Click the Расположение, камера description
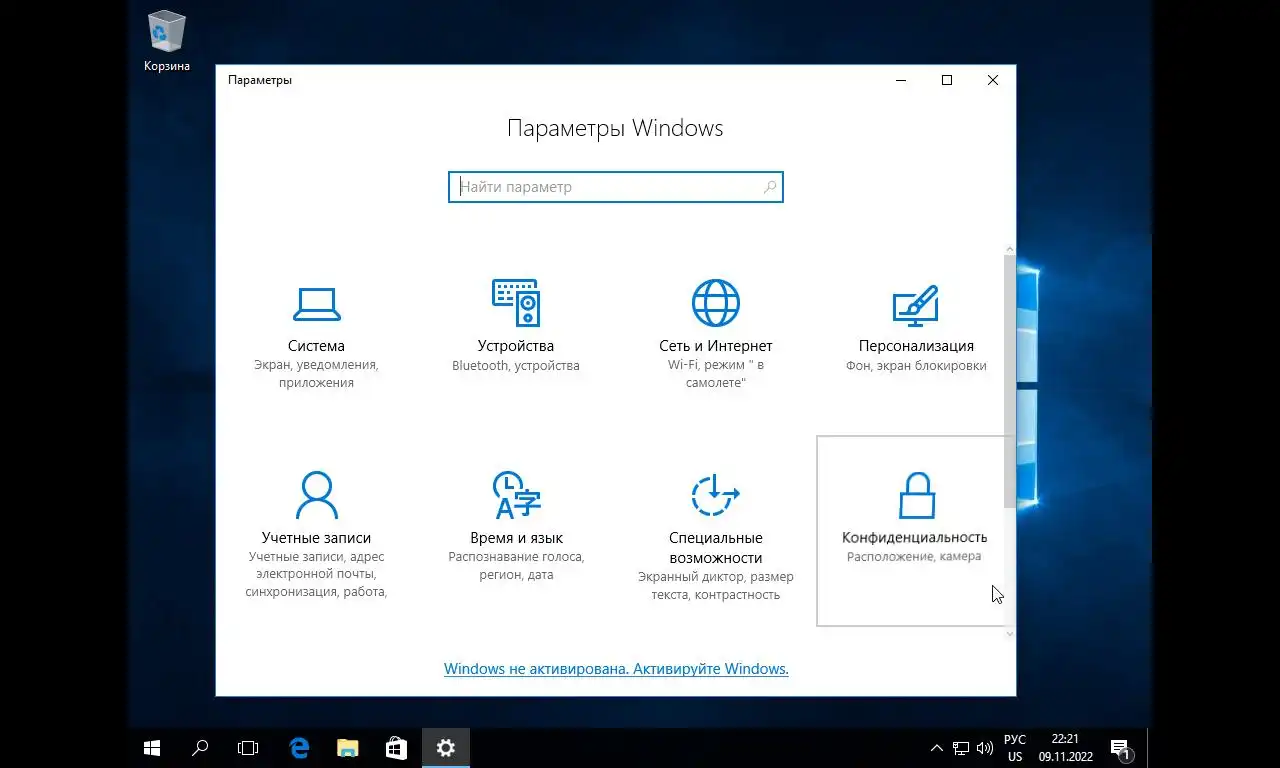The width and height of the screenshot is (1280, 768). point(914,557)
